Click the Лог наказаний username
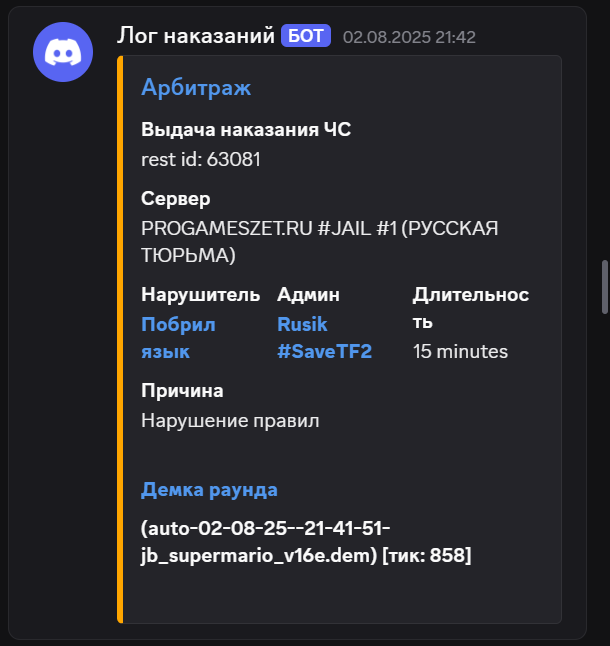 point(196,35)
